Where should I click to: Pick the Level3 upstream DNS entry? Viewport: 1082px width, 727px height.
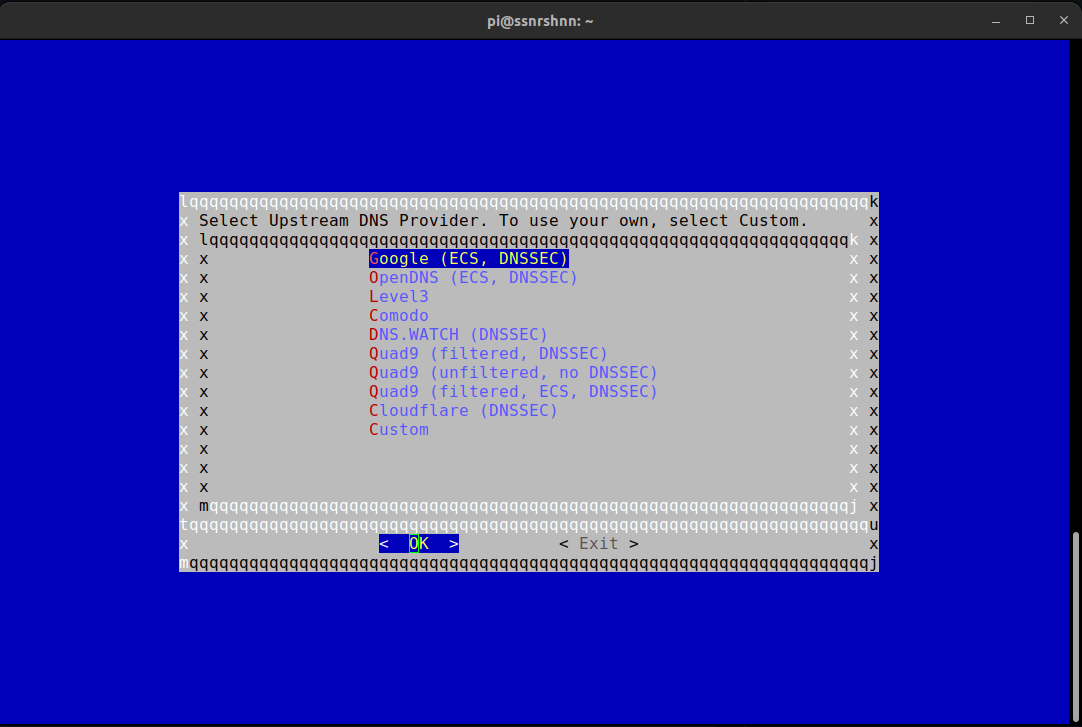tap(399, 296)
